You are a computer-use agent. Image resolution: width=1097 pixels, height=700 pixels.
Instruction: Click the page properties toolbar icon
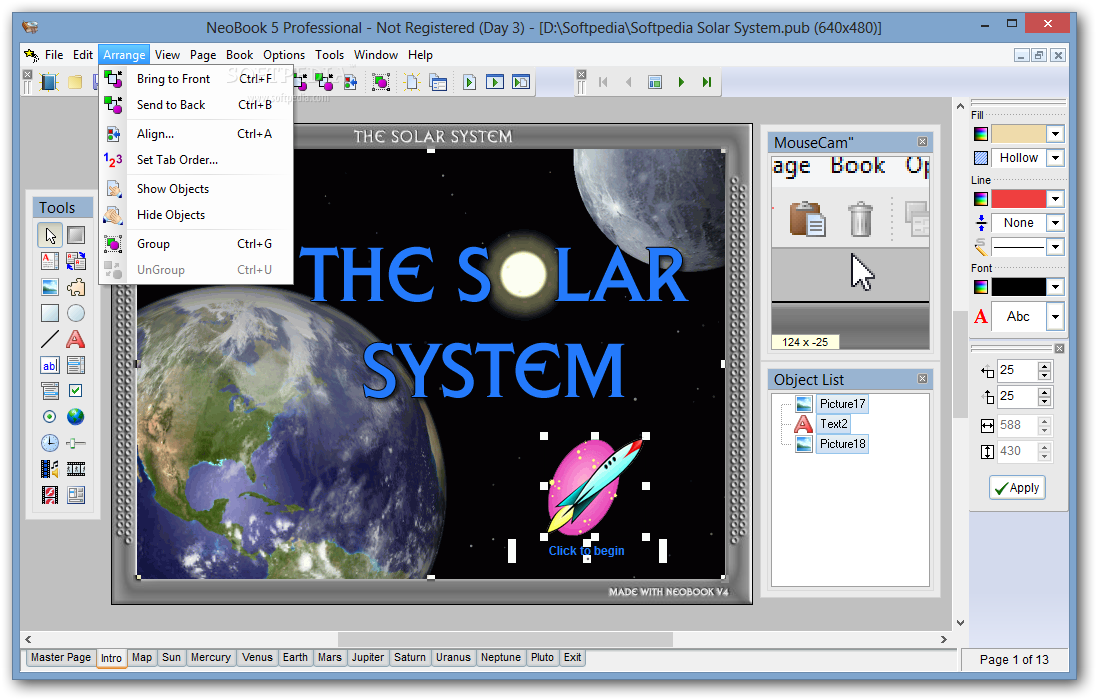point(439,83)
